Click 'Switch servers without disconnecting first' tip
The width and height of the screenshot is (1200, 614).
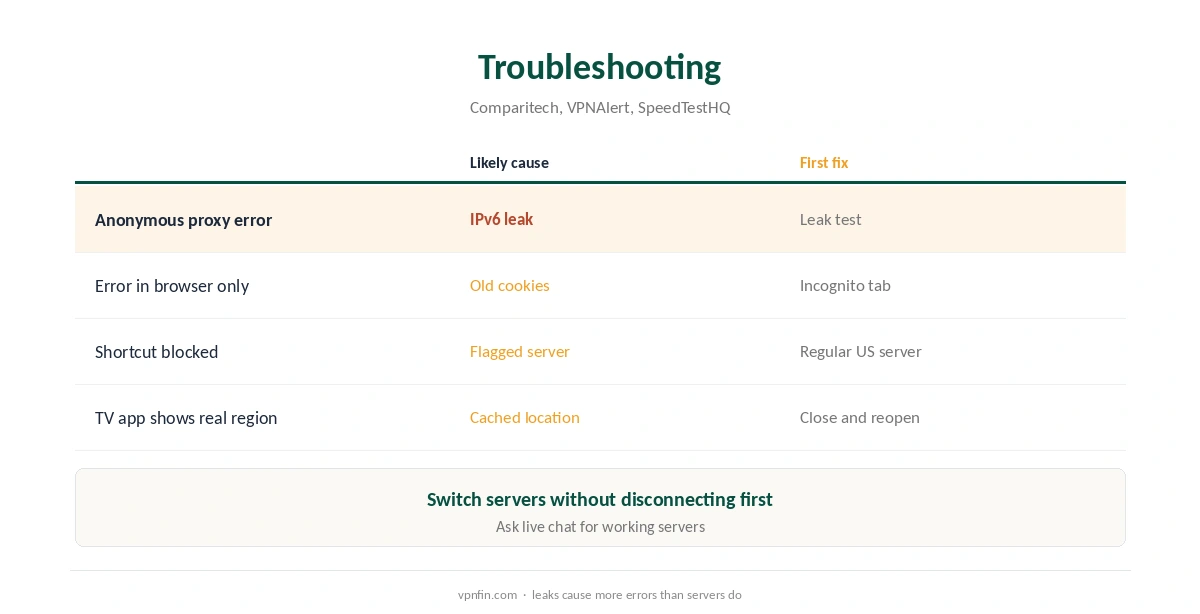click(x=600, y=499)
